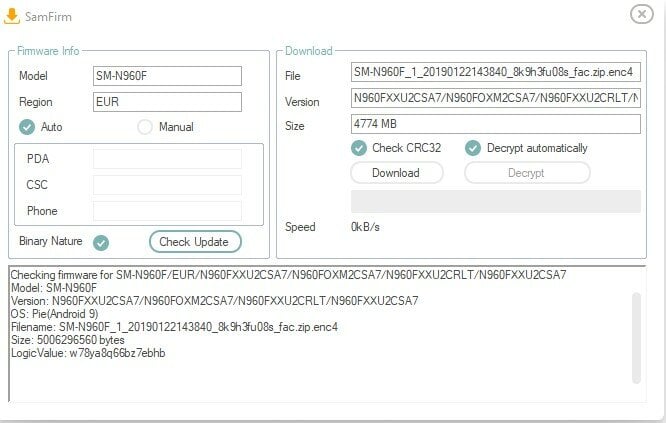Toggle Decrypt automatically checkbox
666x423 pixels.
tap(473, 148)
